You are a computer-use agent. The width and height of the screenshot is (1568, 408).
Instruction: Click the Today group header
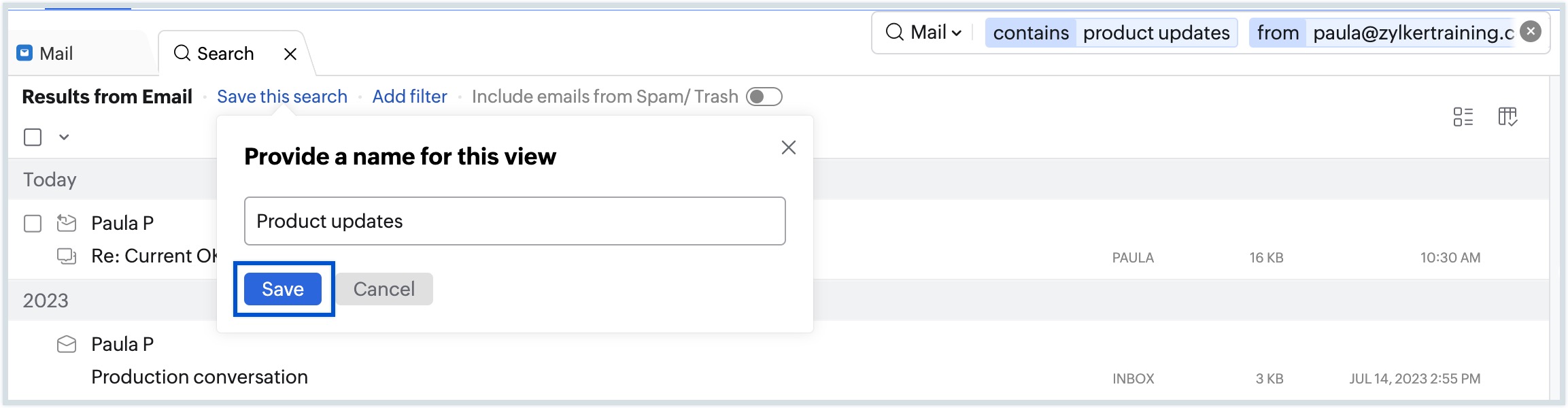pos(50,180)
